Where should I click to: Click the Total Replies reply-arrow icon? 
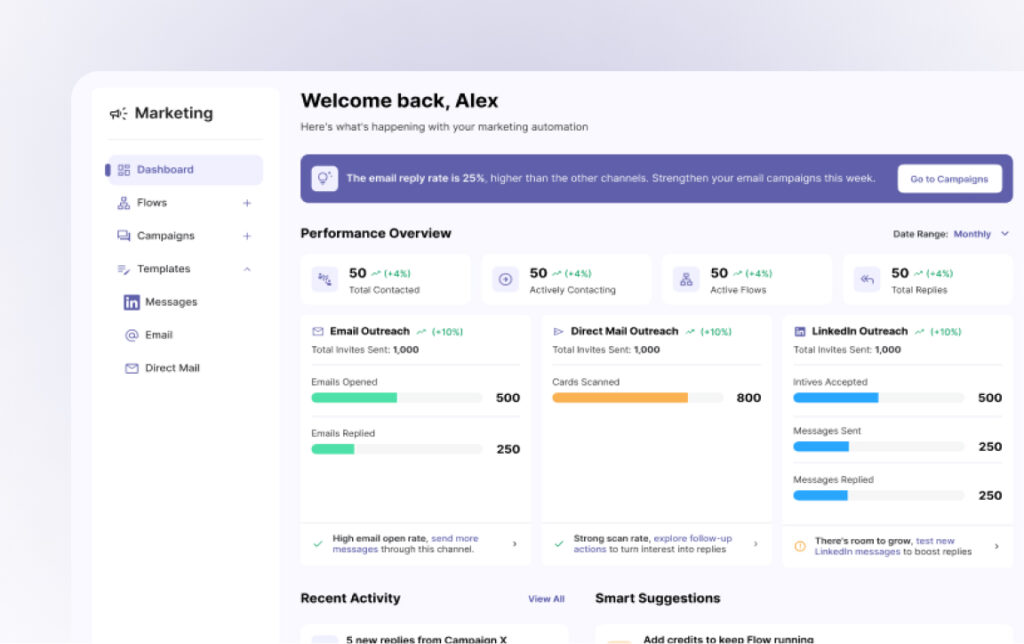(x=867, y=279)
